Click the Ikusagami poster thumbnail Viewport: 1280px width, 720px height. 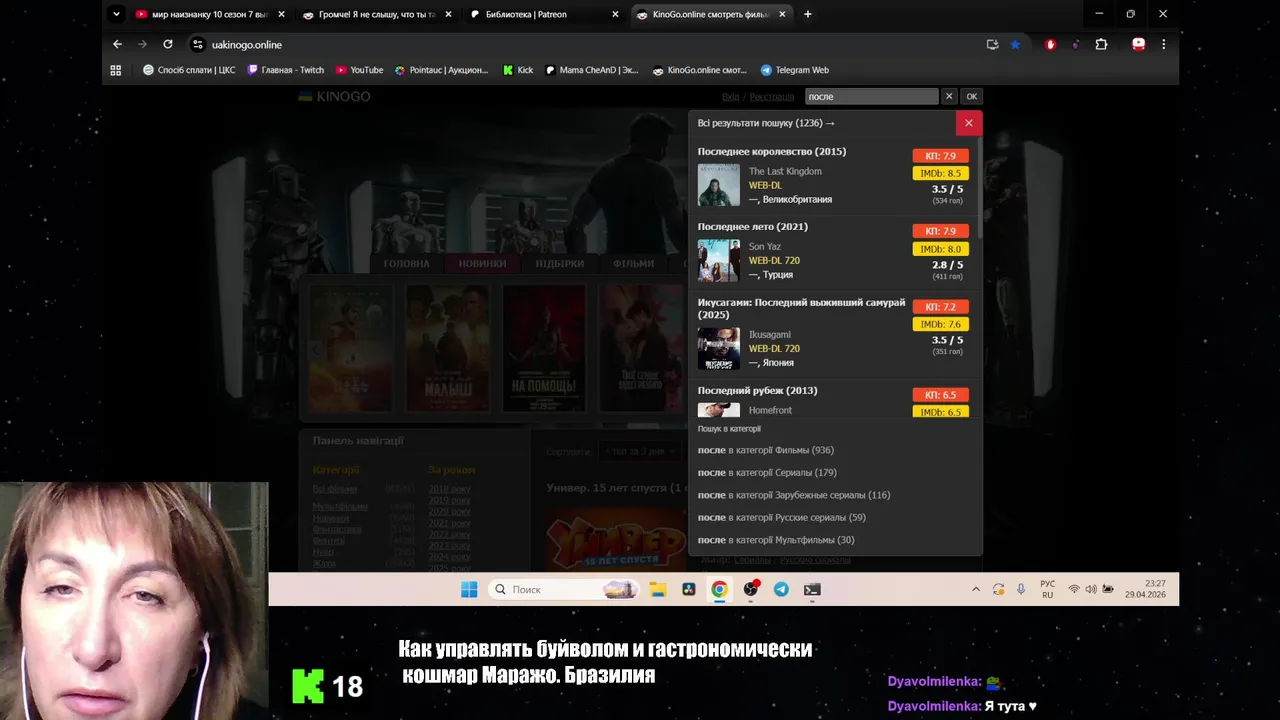719,348
